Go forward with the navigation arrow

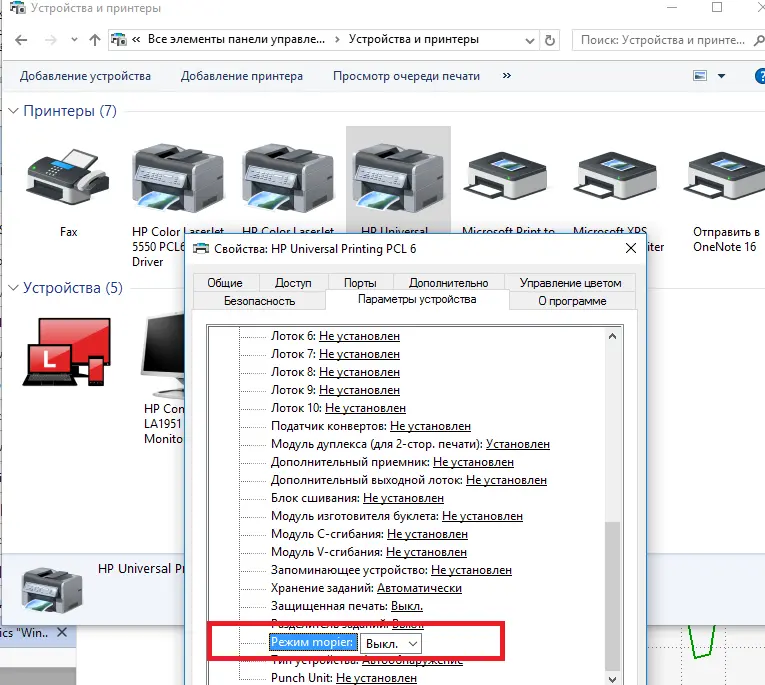51,40
